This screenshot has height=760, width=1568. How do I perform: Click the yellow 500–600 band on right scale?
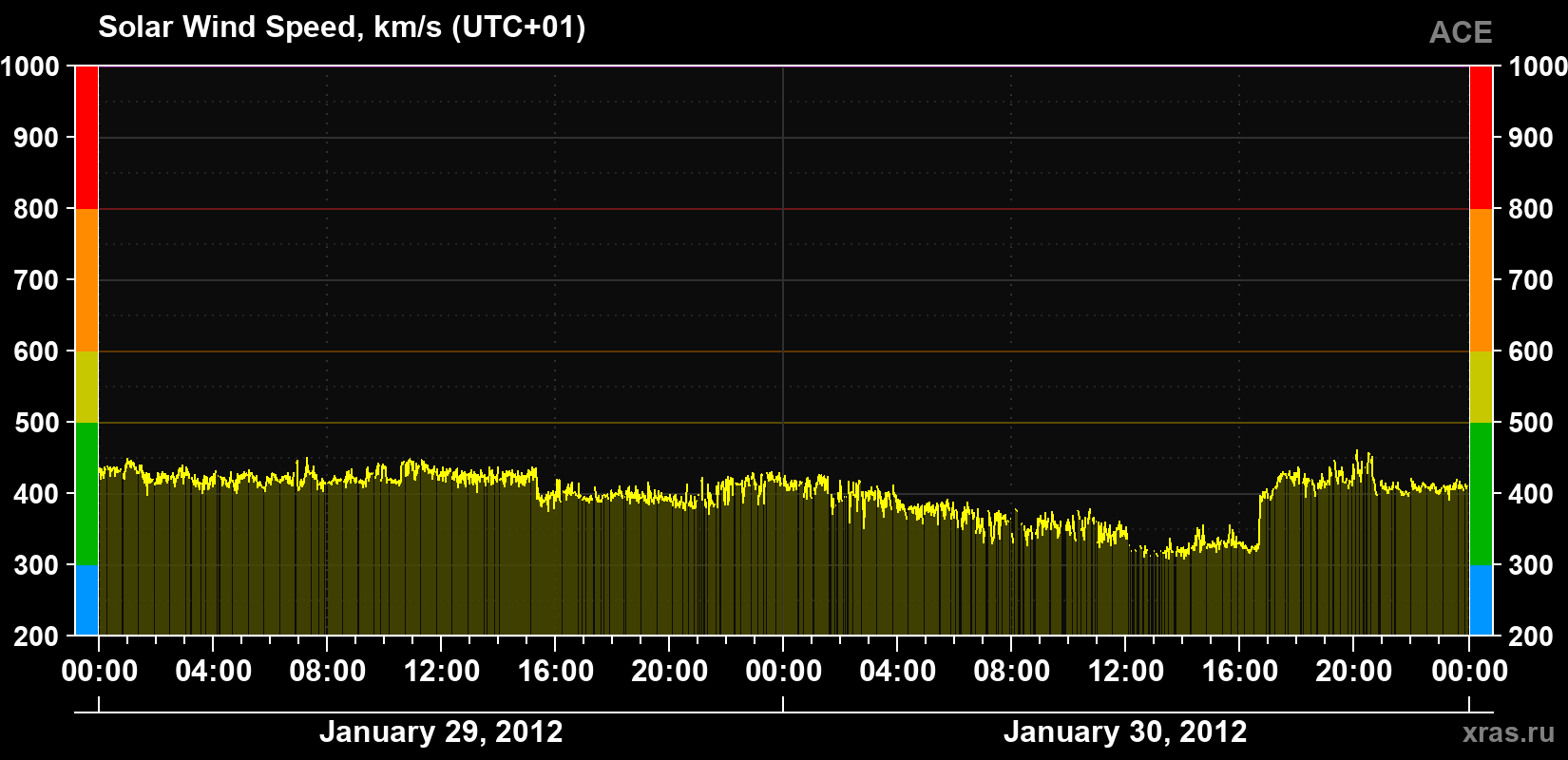1481,387
